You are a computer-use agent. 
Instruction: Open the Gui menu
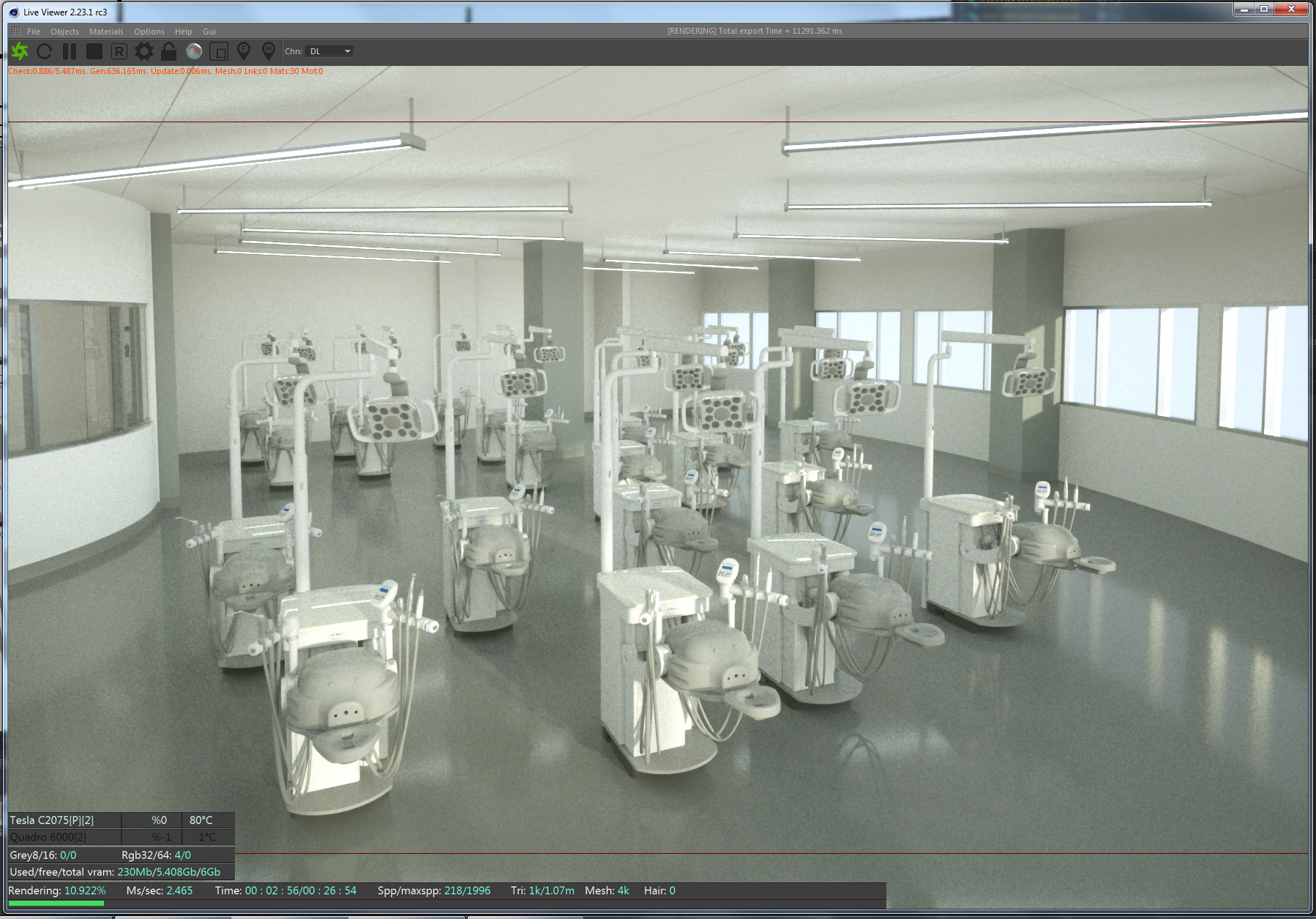tap(209, 31)
